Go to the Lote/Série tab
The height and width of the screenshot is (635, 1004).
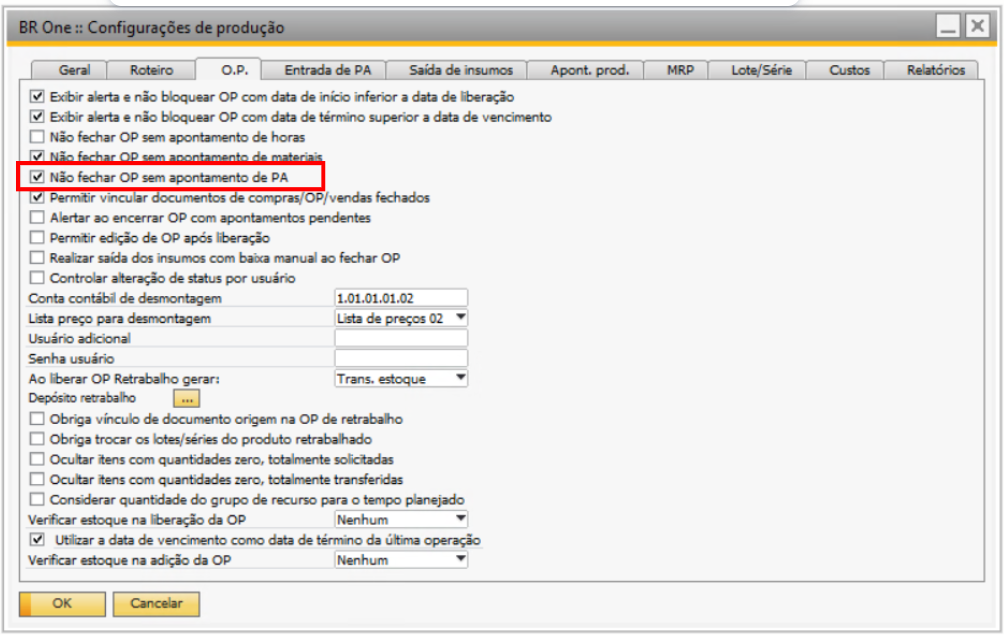point(757,70)
